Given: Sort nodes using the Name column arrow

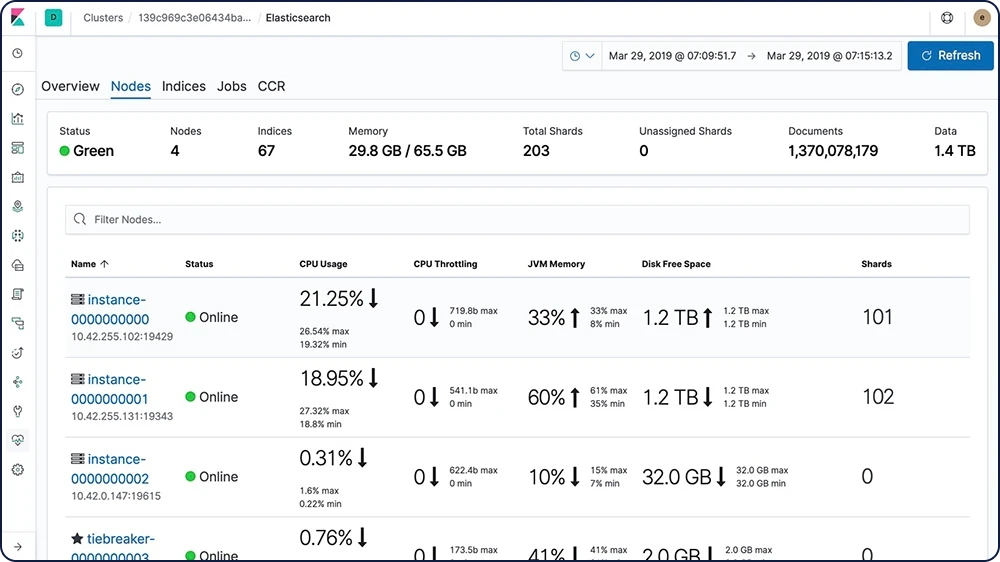Looking at the screenshot, I should (x=105, y=264).
